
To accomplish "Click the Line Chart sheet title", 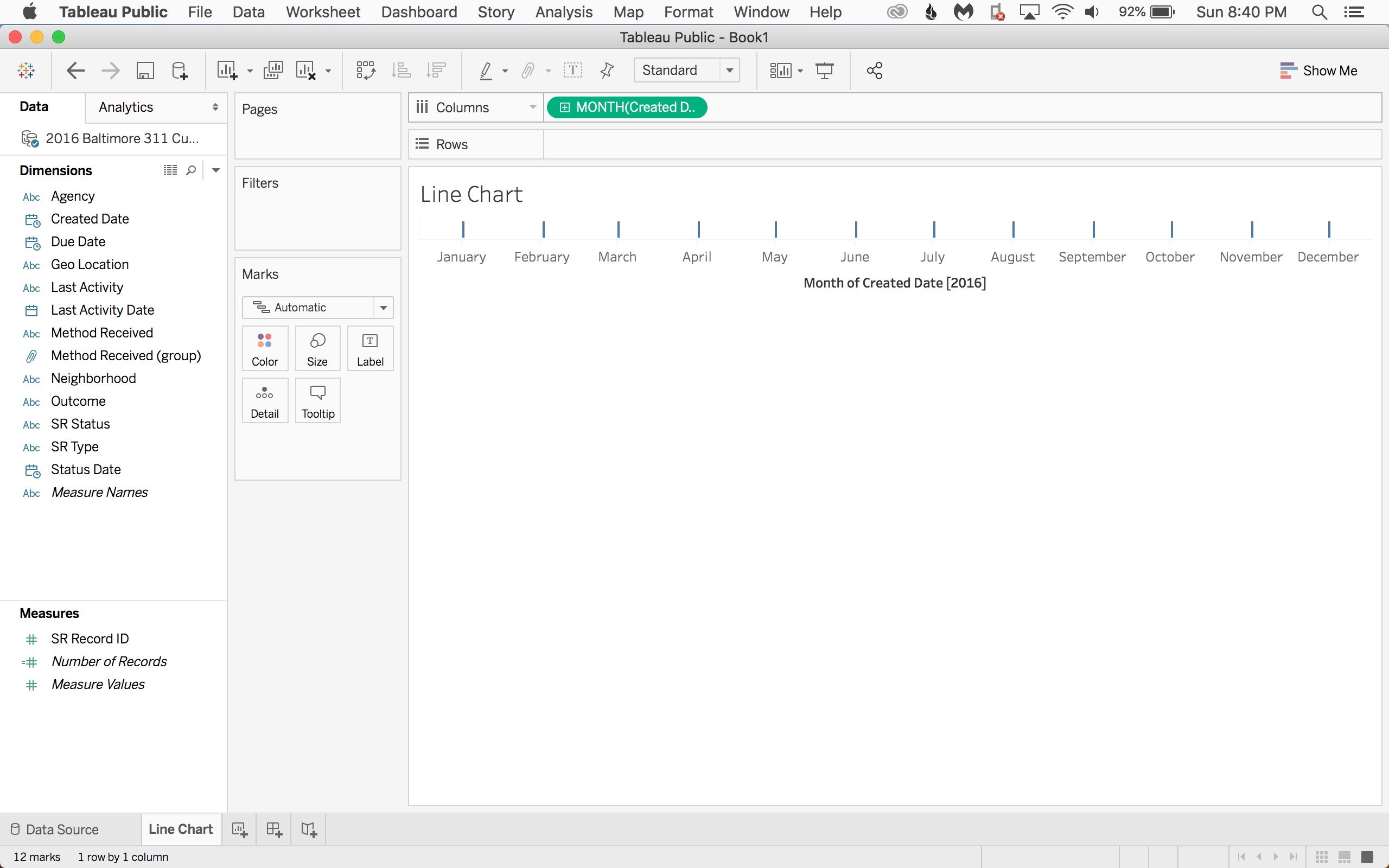I will [471, 195].
